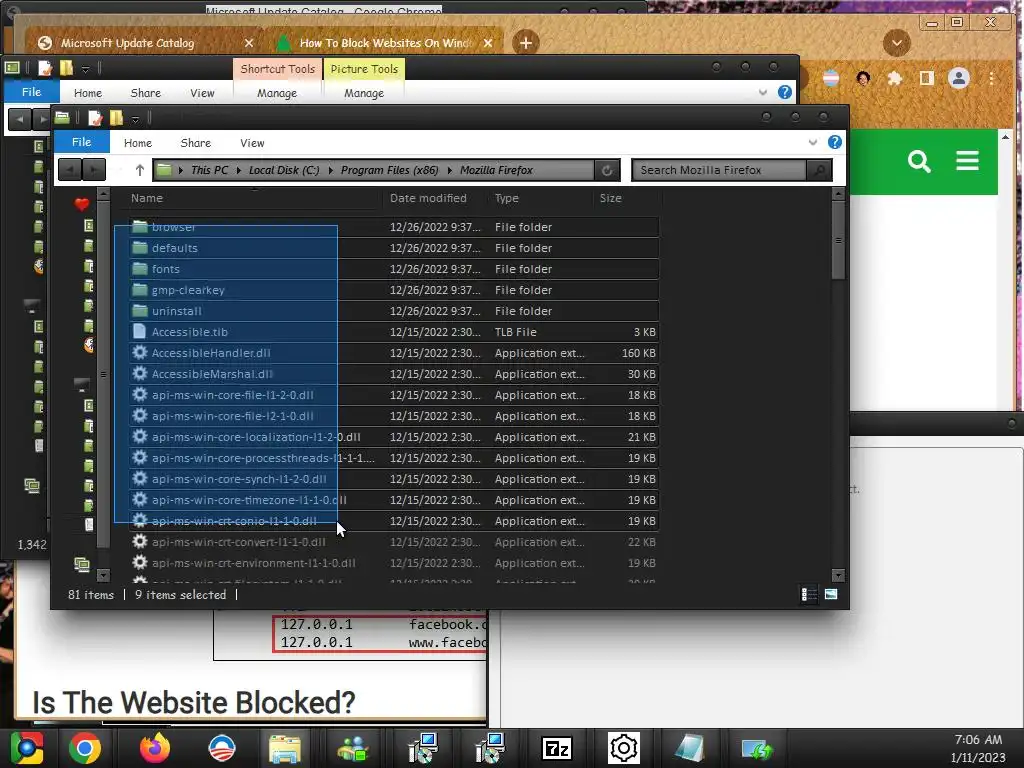Open File Explorer from the taskbar

(285, 748)
